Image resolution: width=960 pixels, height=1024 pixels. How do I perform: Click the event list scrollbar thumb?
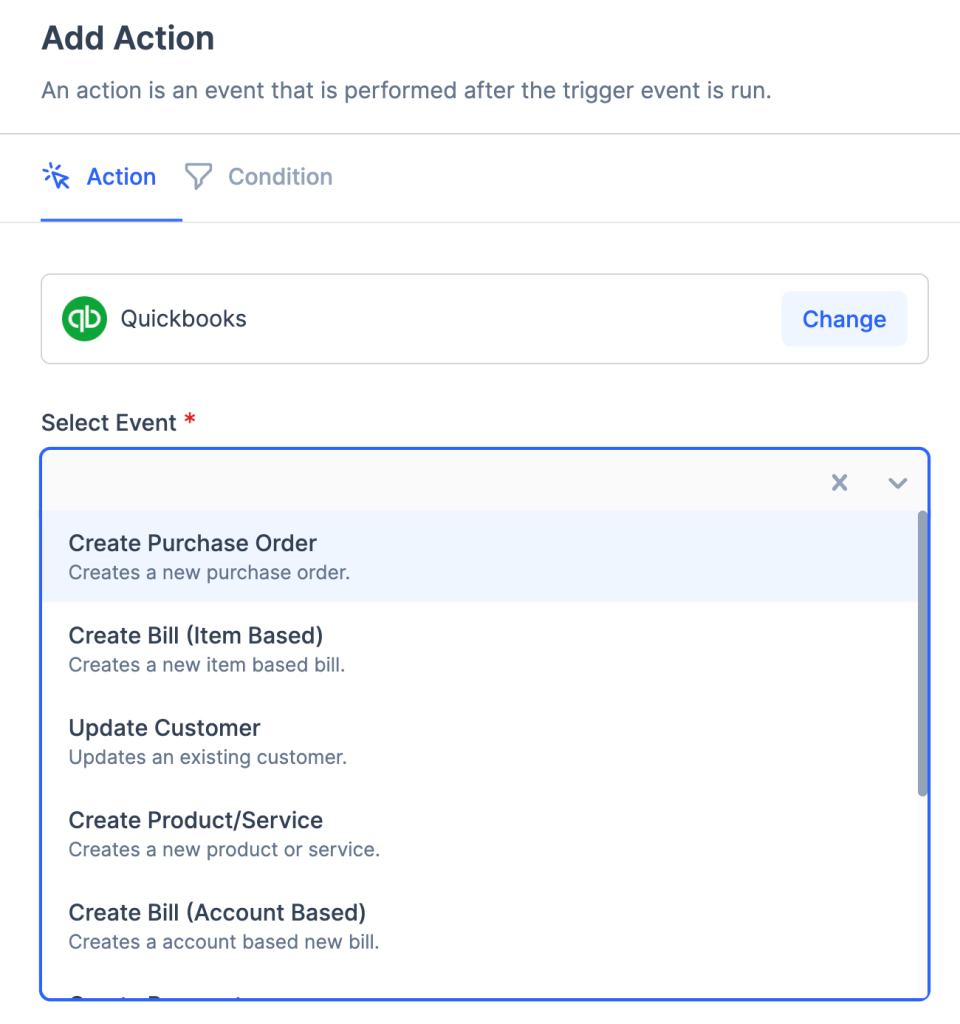click(922, 655)
